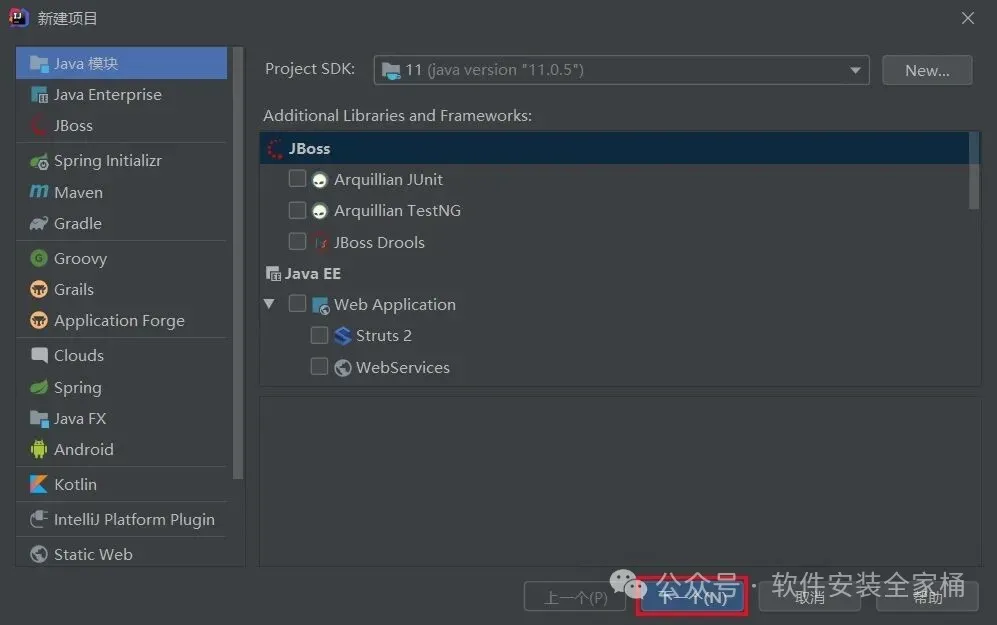
Task: Click the IntelliJ Platform Plugin label
Action: coord(134,520)
